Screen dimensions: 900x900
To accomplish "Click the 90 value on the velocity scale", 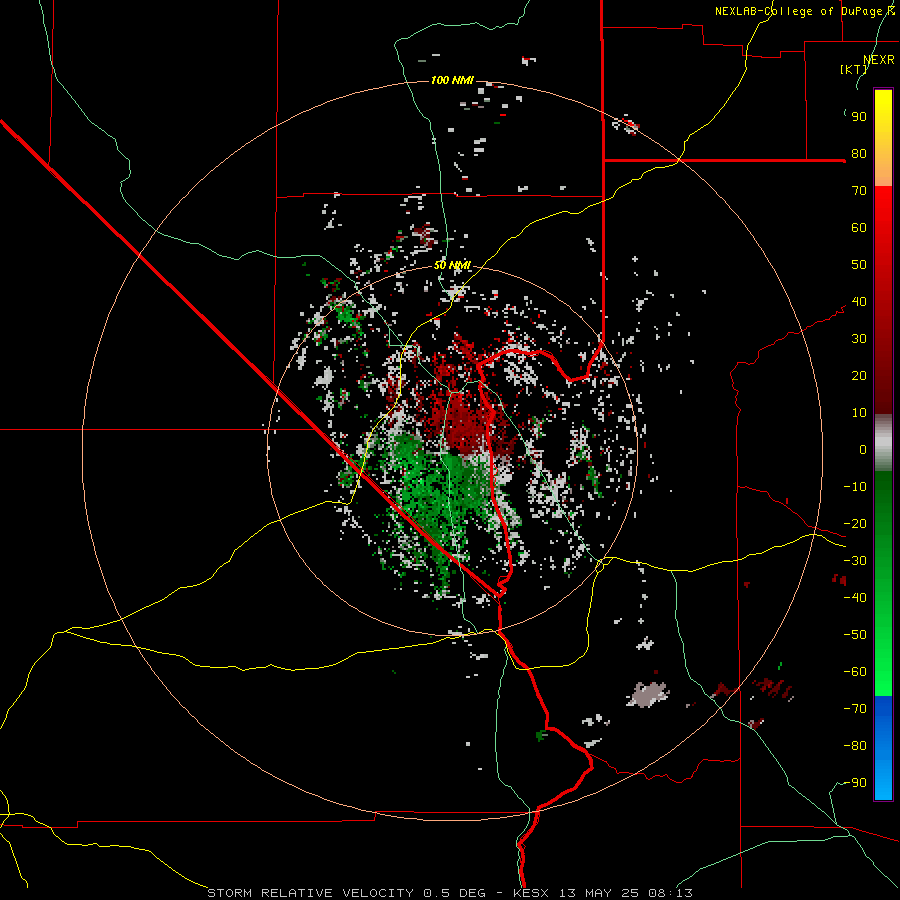I will pyautogui.click(x=859, y=117).
